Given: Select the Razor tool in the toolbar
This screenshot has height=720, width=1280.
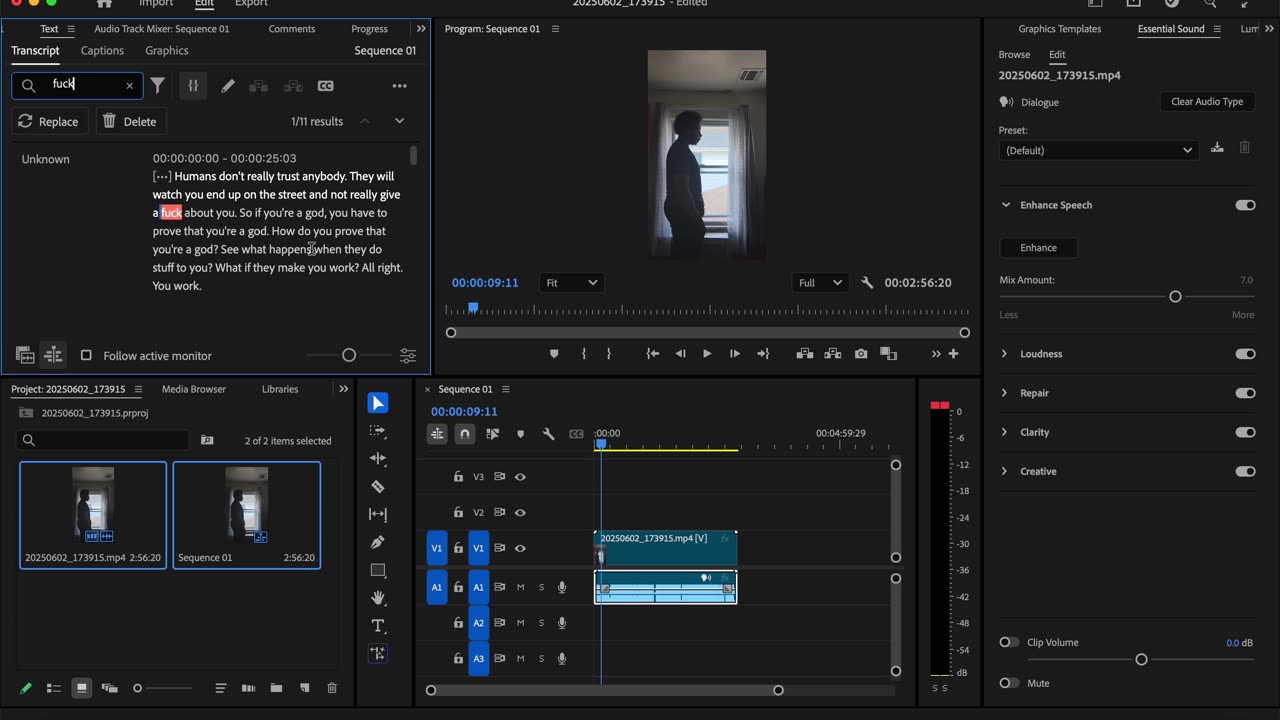Looking at the screenshot, I should [x=378, y=487].
